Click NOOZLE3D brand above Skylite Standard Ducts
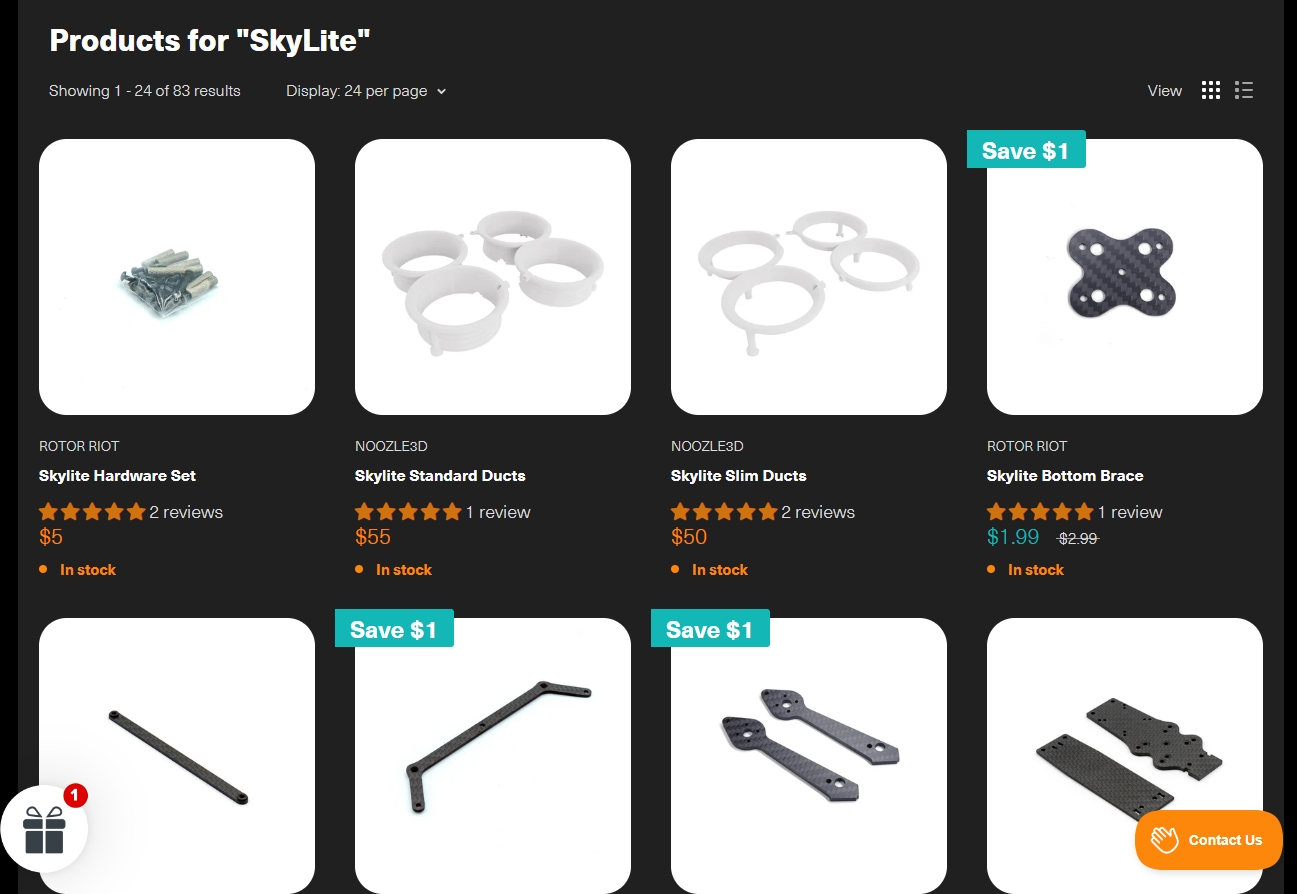The image size is (1297, 894). (x=391, y=446)
